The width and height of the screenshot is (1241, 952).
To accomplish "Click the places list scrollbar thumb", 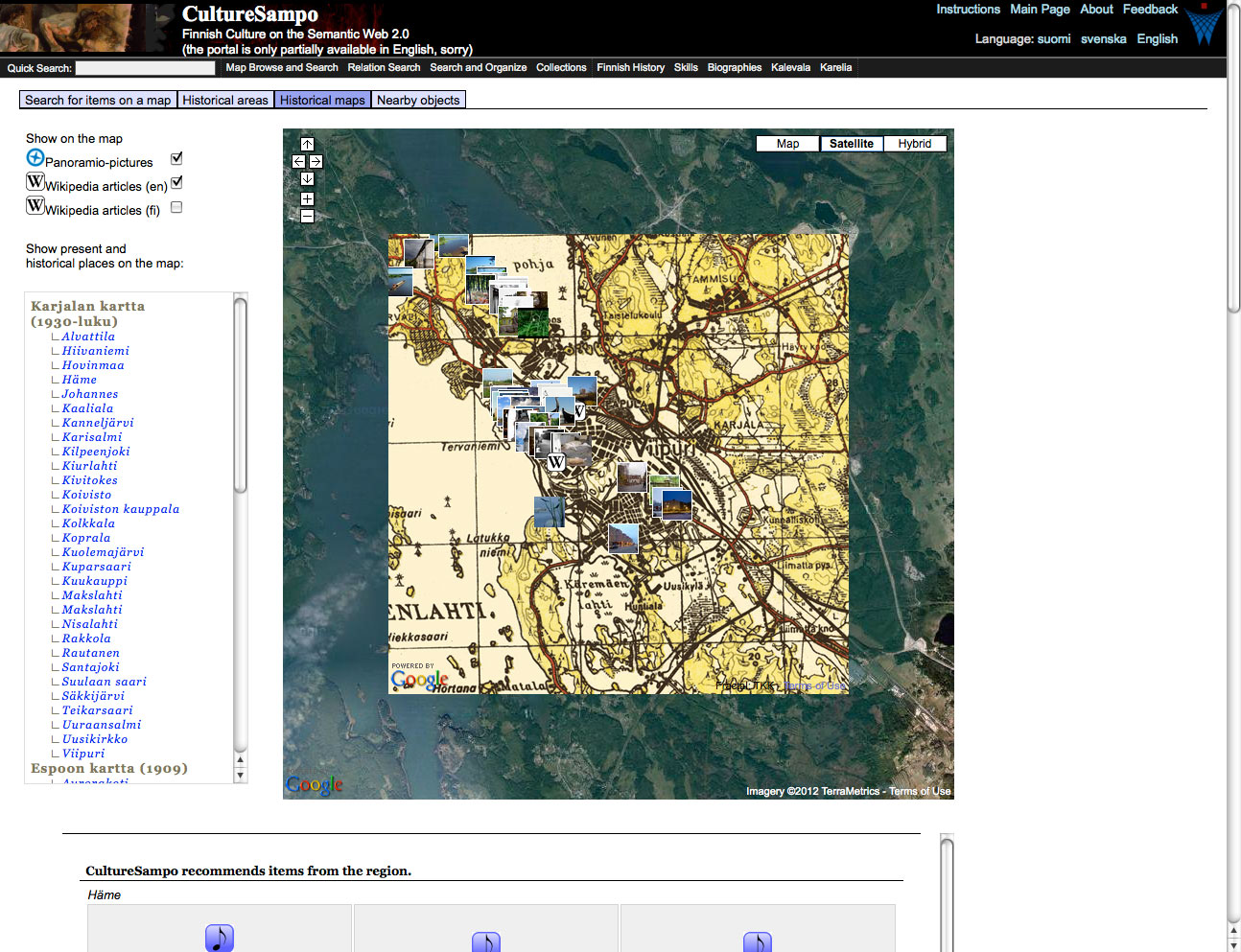I will coord(241,395).
